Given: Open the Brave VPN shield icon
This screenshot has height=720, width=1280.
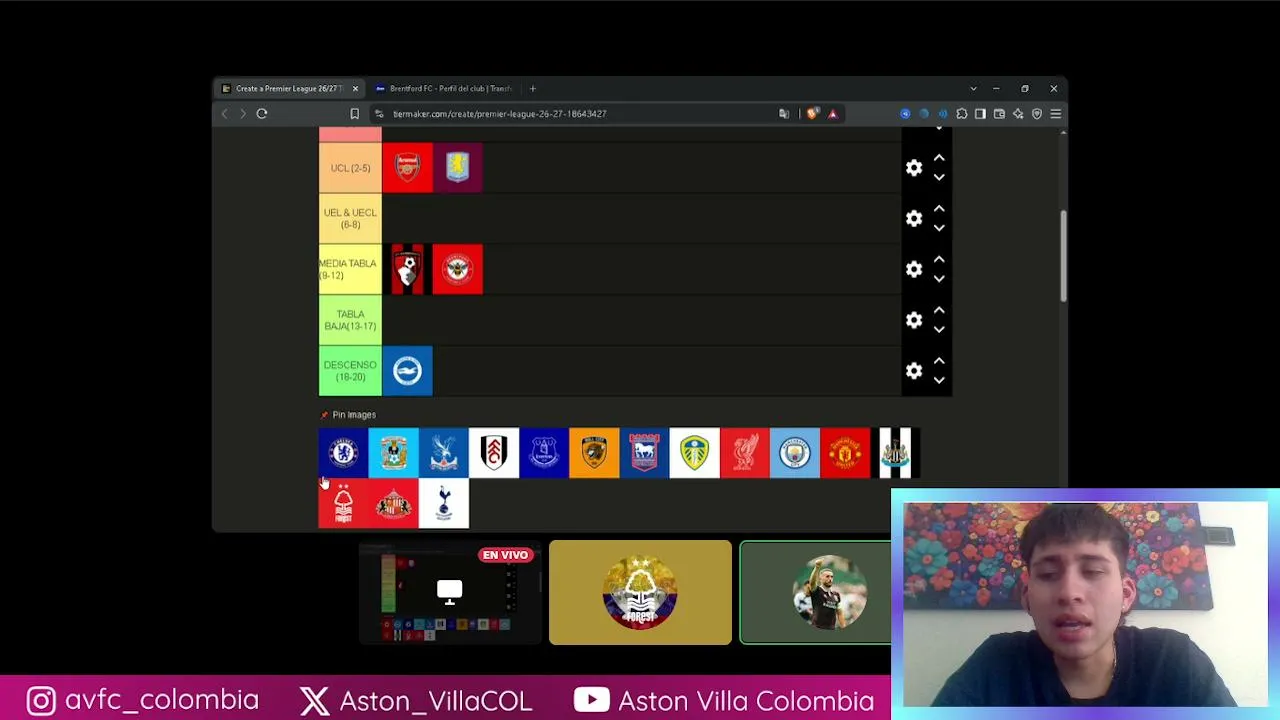Looking at the screenshot, I should pos(1037,114).
